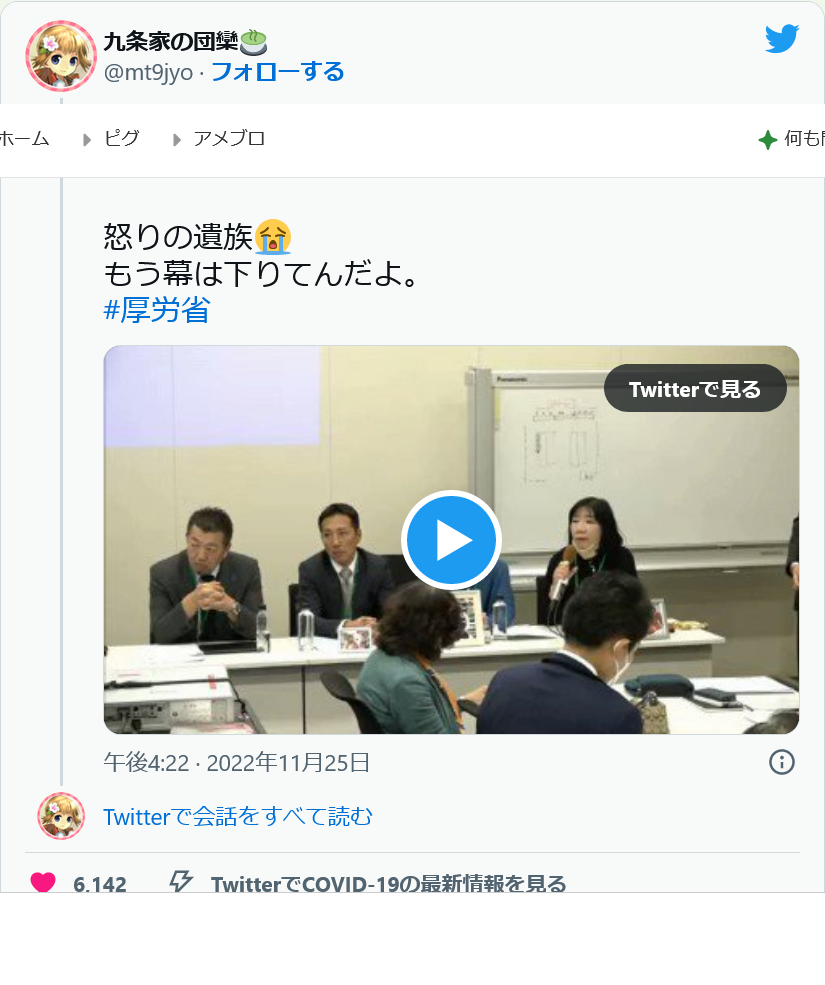The image size is (825, 985).
Task: Open the #厚労省 hashtag link
Action: pos(157,310)
